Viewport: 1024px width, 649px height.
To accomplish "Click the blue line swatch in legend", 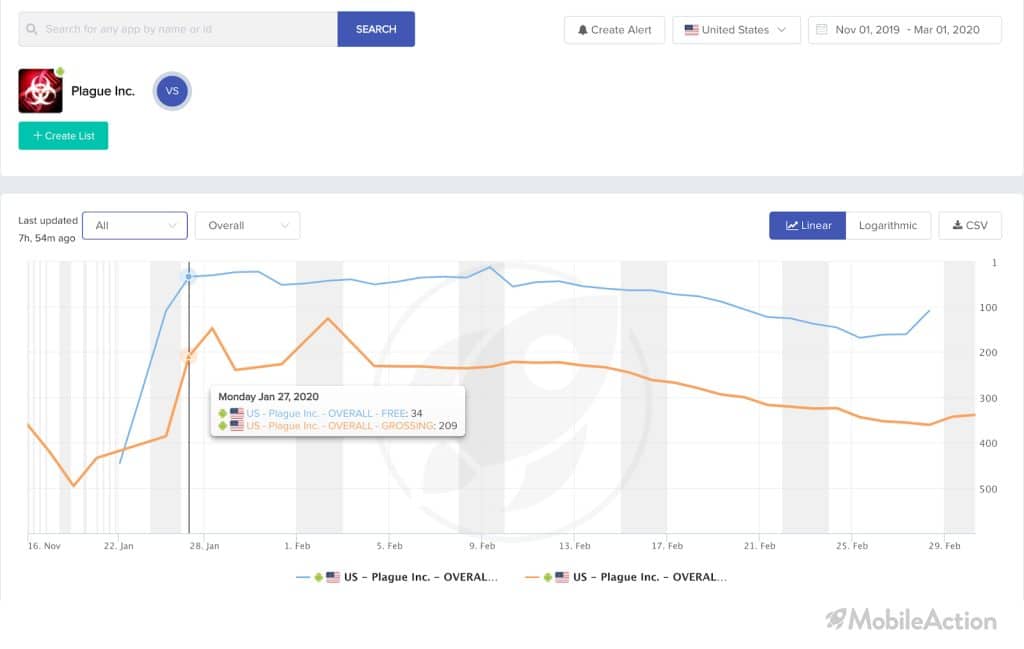I will coord(302,577).
